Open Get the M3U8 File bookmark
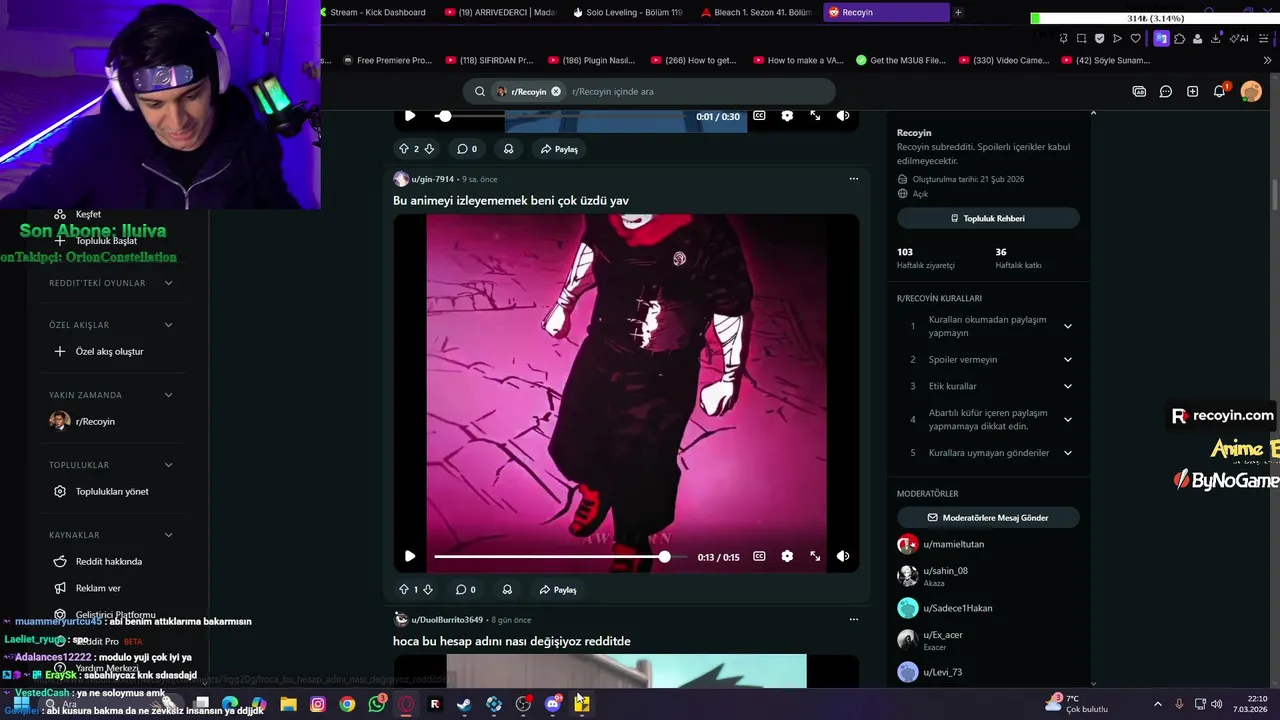The width and height of the screenshot is (1280, 720). [901, 60]
